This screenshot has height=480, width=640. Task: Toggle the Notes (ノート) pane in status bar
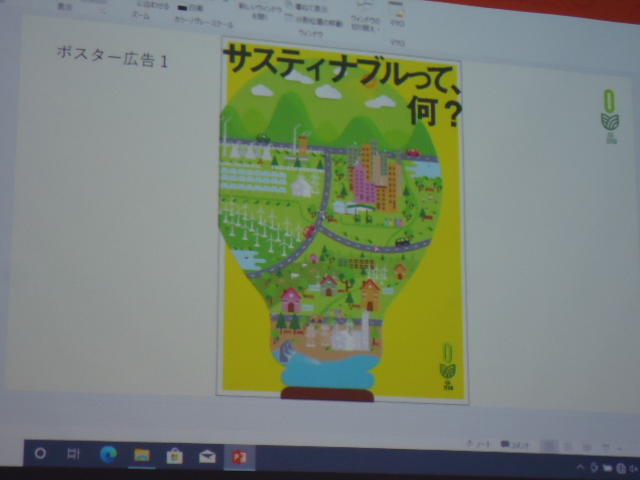(x=480, y=444)
